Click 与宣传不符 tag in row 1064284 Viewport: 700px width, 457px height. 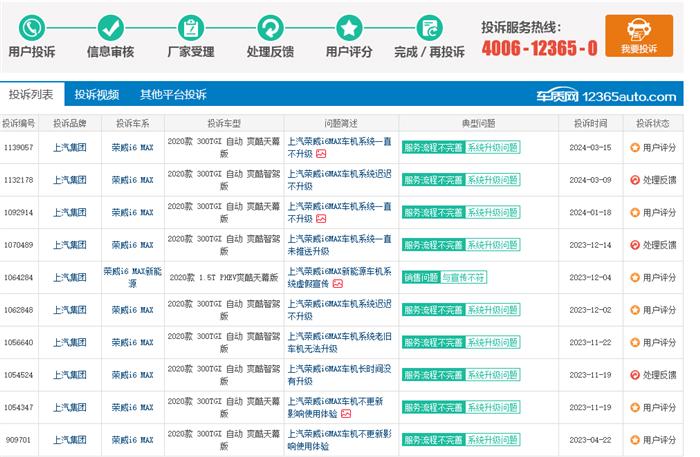[x=463, y=277]
